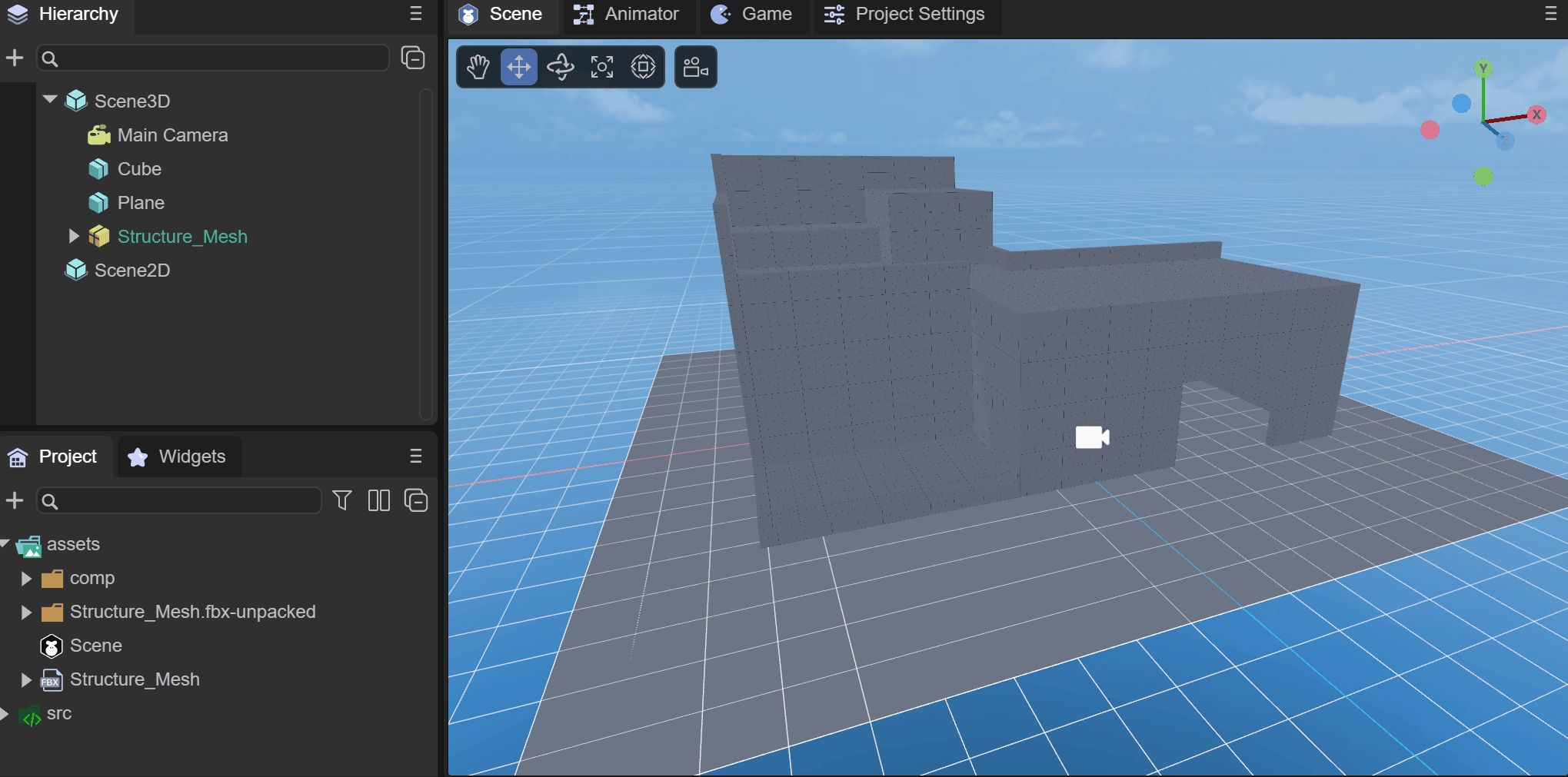Click the Y axis on the orientation gizmo
Image resolution: width=1568 pixels, height=777 pixels.
[x=1483, y=68]
